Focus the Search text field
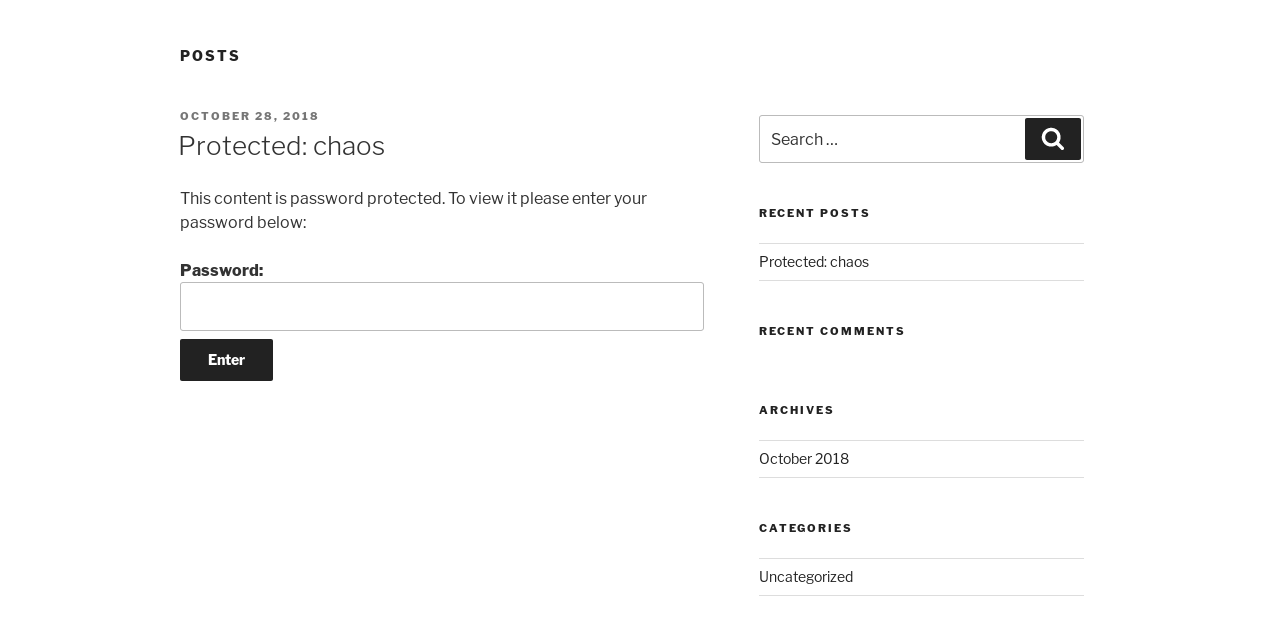This screenshot has height=642, width=1263. pyautogui.click(x=890, y=139)
